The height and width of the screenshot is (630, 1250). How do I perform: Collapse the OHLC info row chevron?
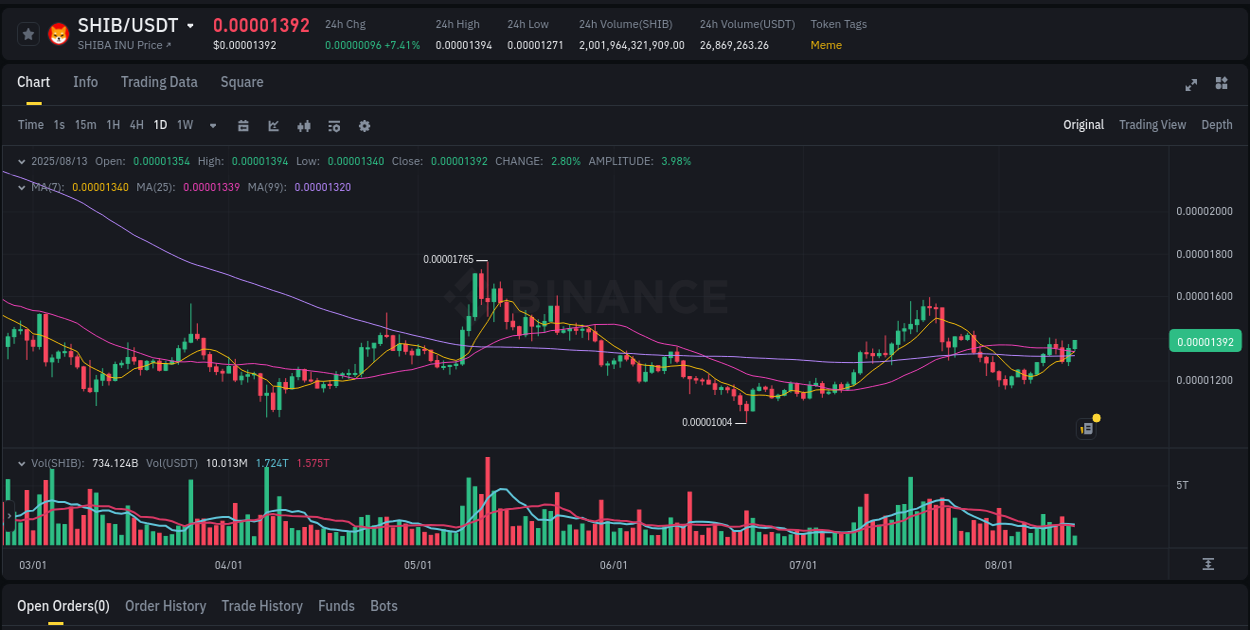[x=22, y=160]
